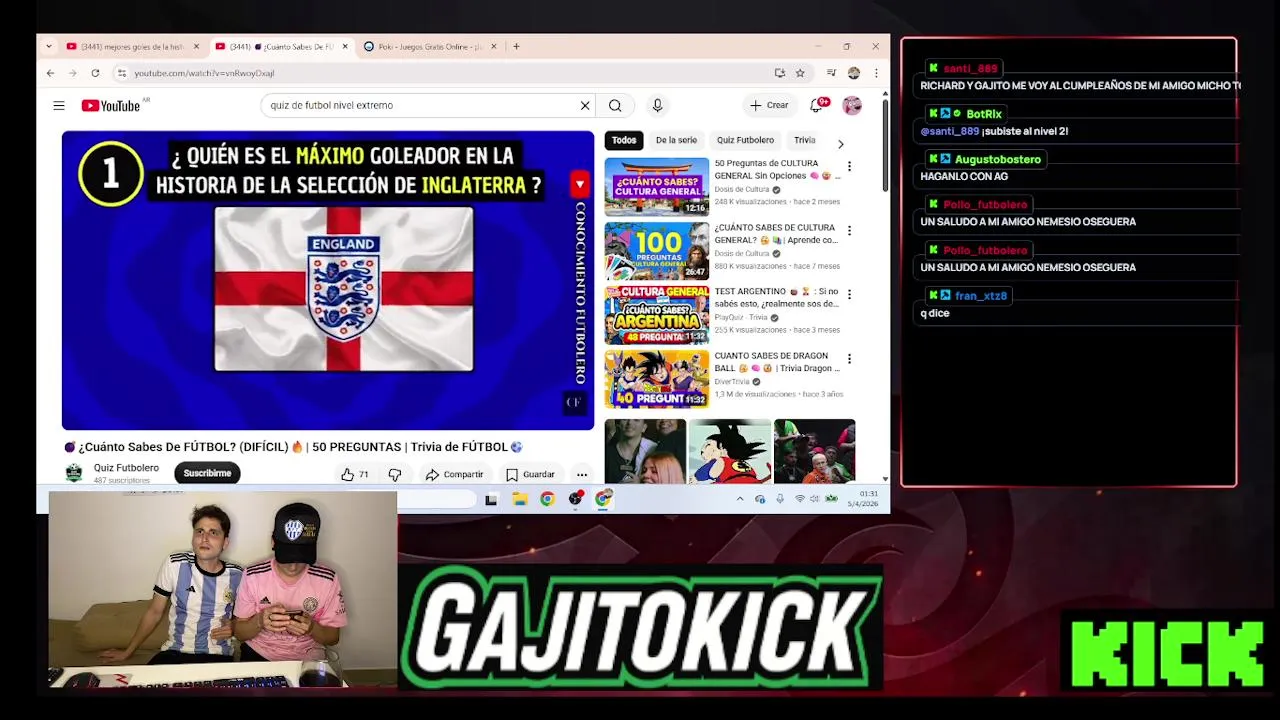Open options for 50 Preguntas de CULTURA video

coord(849,167)
